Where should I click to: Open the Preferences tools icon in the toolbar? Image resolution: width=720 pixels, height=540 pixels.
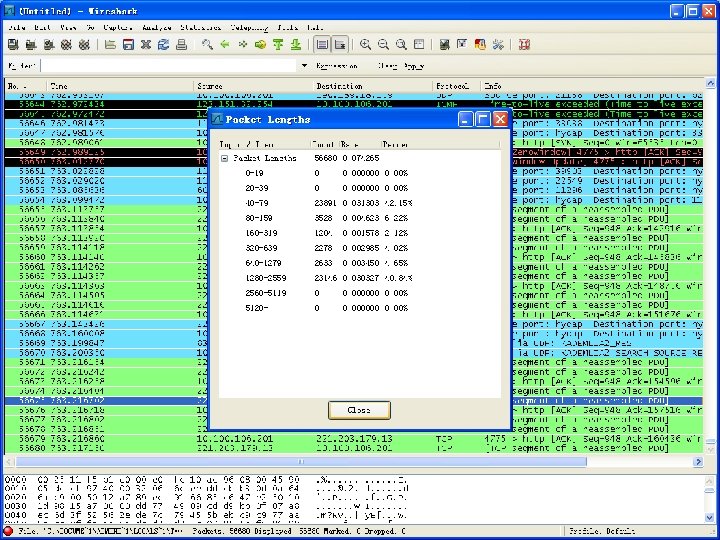(x=497, y=45)
